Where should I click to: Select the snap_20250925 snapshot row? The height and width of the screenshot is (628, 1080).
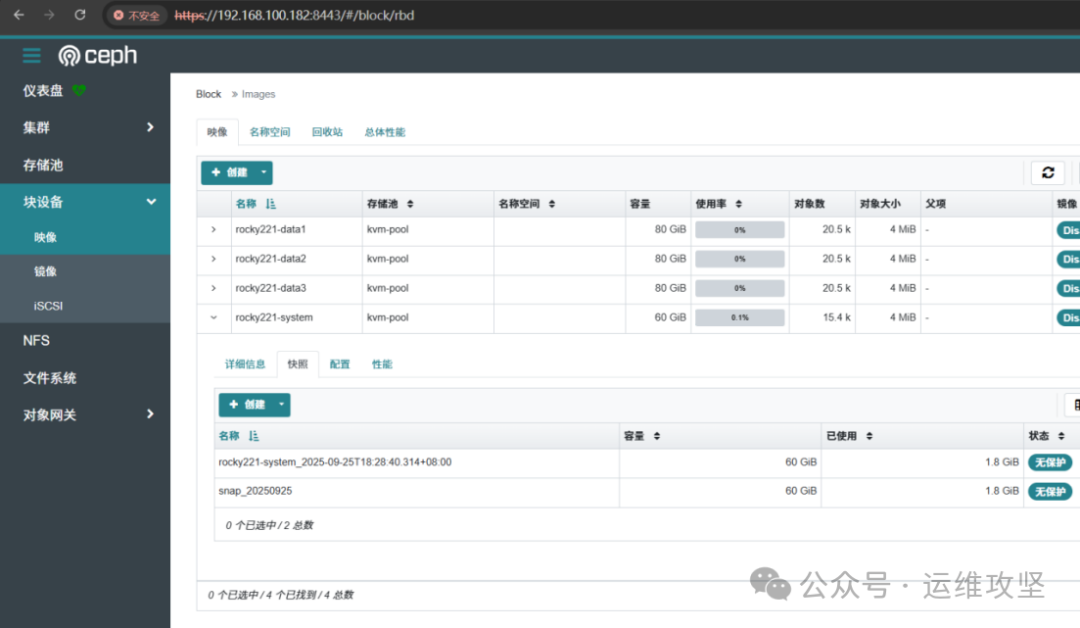click(x=255, y=491)
